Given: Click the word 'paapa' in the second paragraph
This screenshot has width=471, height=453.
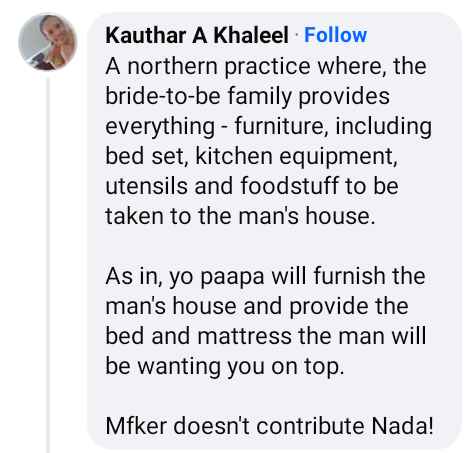Looking at the screenshot, I should click(232, 277).
